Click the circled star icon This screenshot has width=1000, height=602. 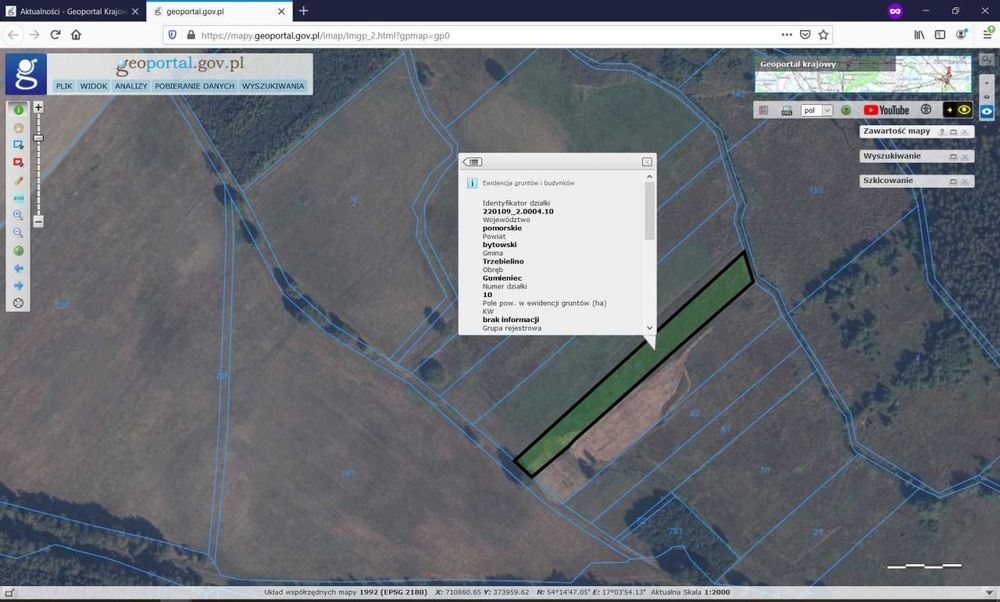pyautogui.click(x=926, y=110)
